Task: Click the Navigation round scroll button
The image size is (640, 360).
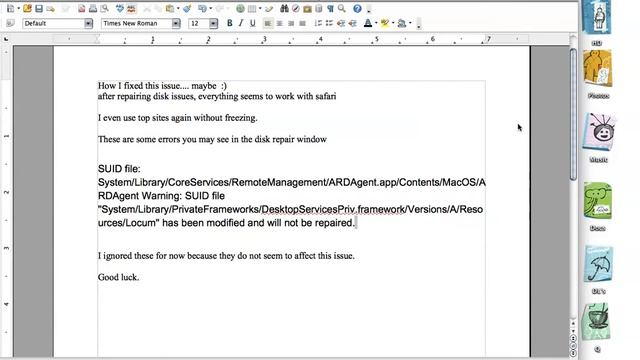Action: coord(573,346)
